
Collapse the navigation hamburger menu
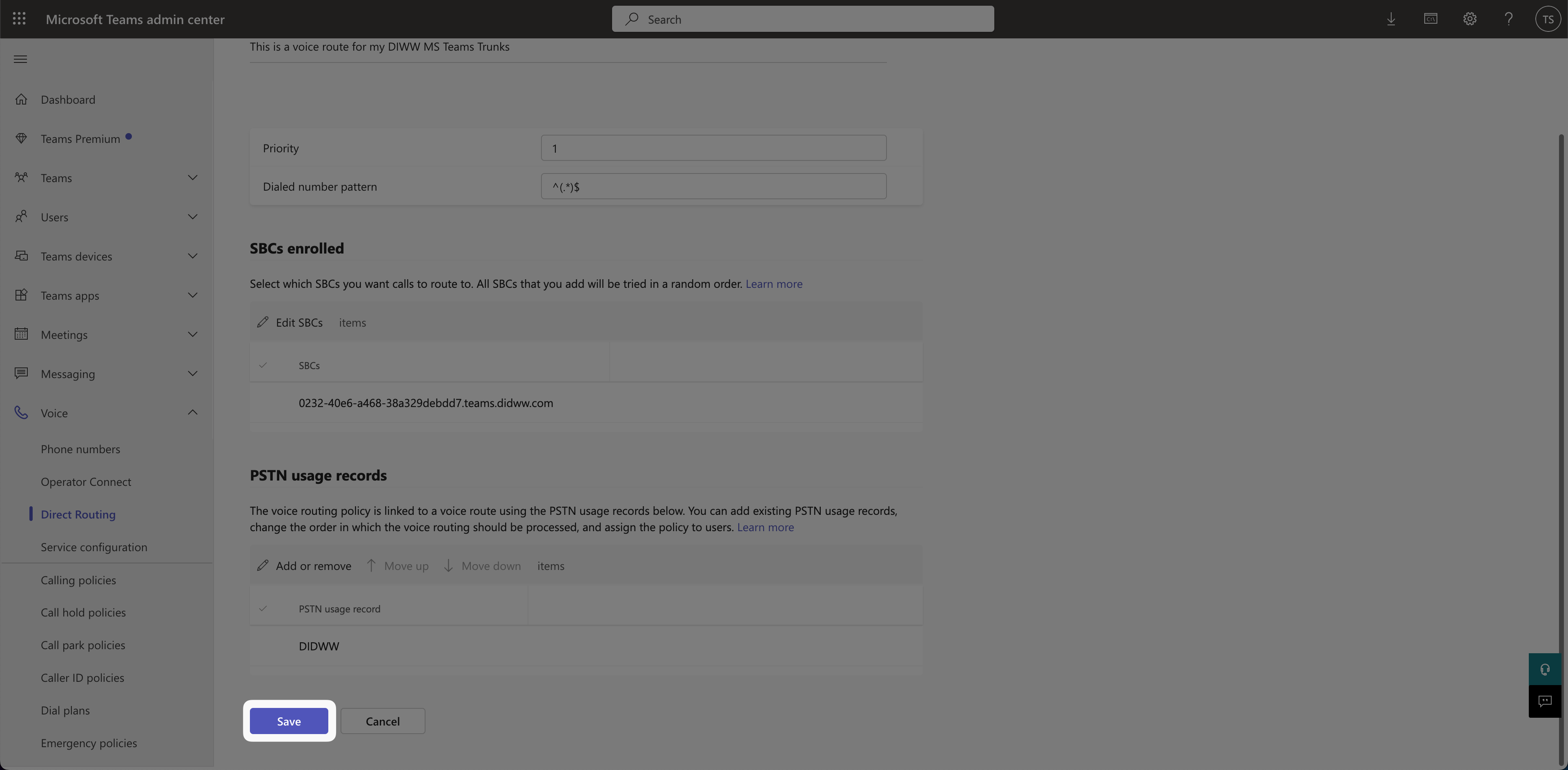click(x=20, y=59)
